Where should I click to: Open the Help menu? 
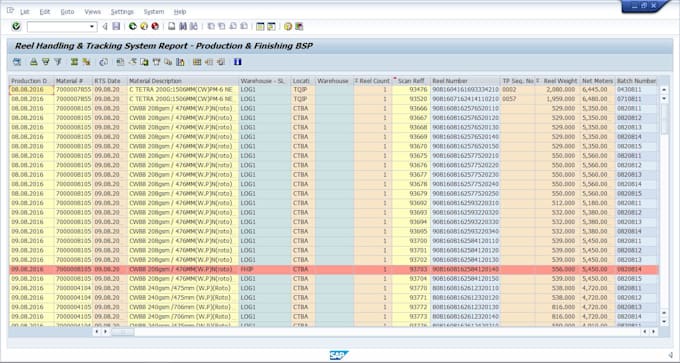180,12
